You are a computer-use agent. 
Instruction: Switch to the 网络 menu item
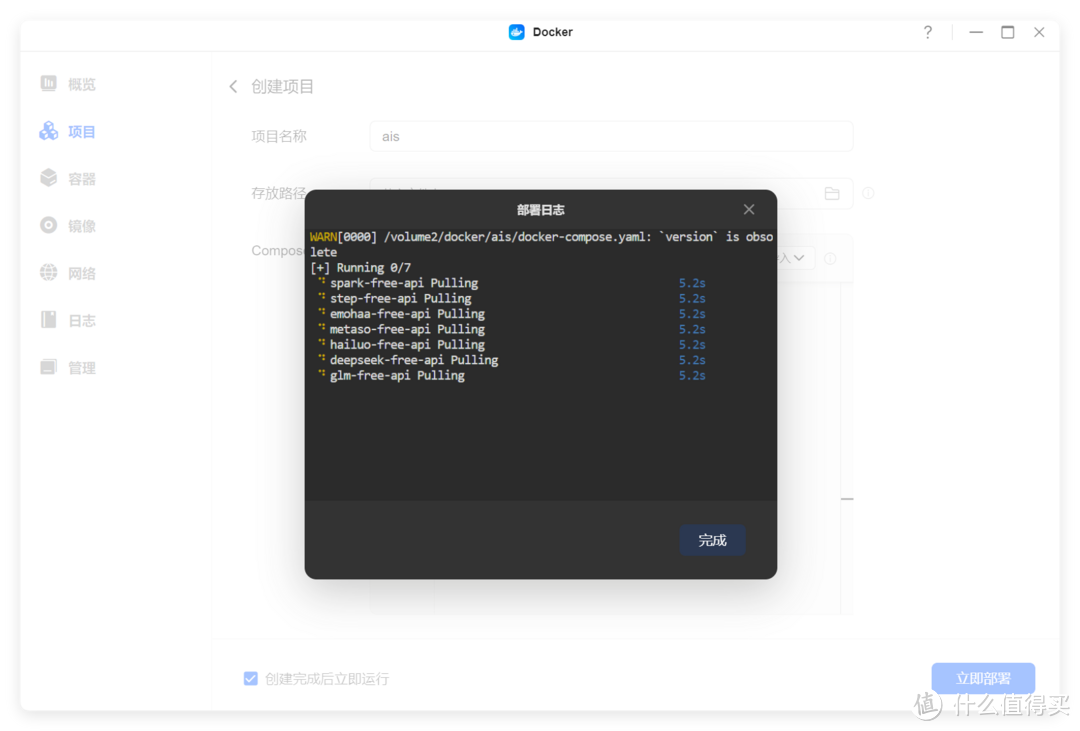point(81,274)
